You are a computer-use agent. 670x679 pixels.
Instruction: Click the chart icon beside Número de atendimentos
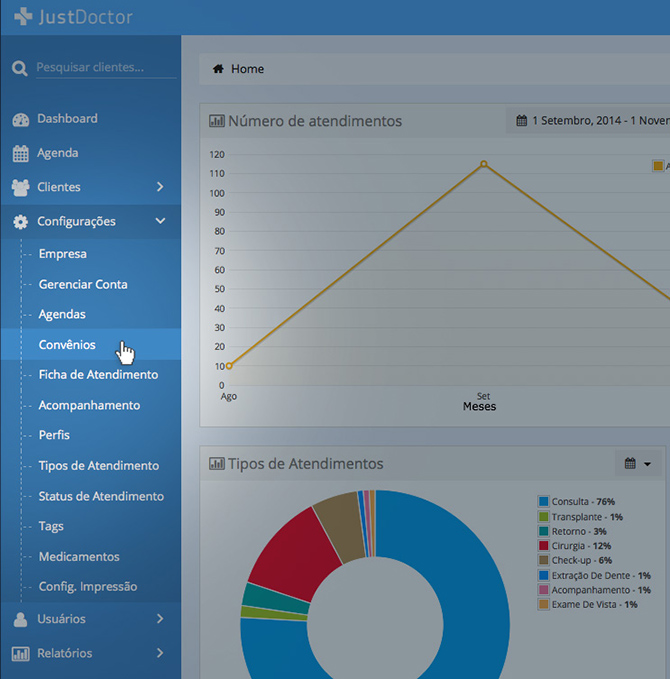217,121
